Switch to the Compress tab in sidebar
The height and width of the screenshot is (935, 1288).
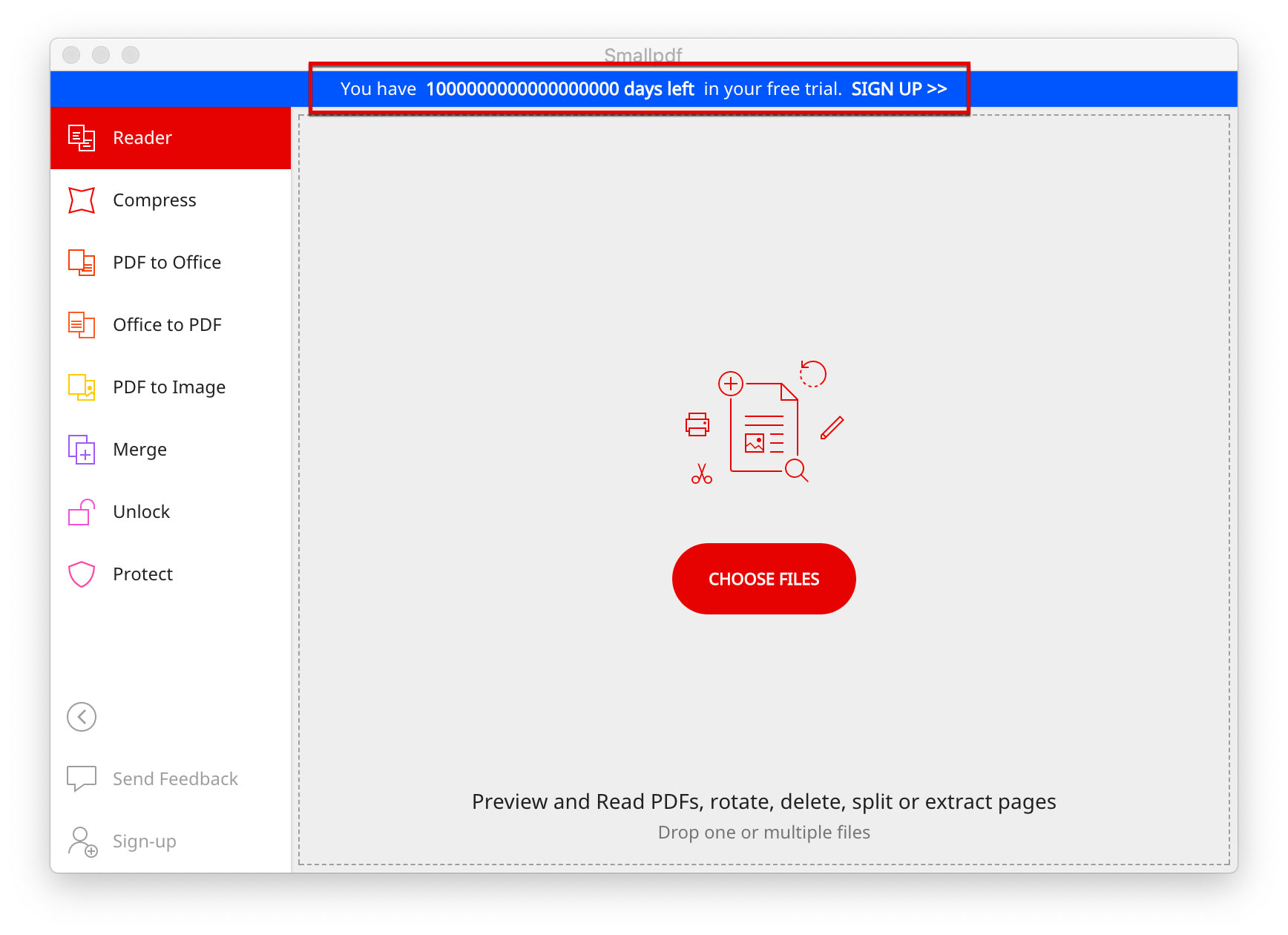[x=154, y=200]
